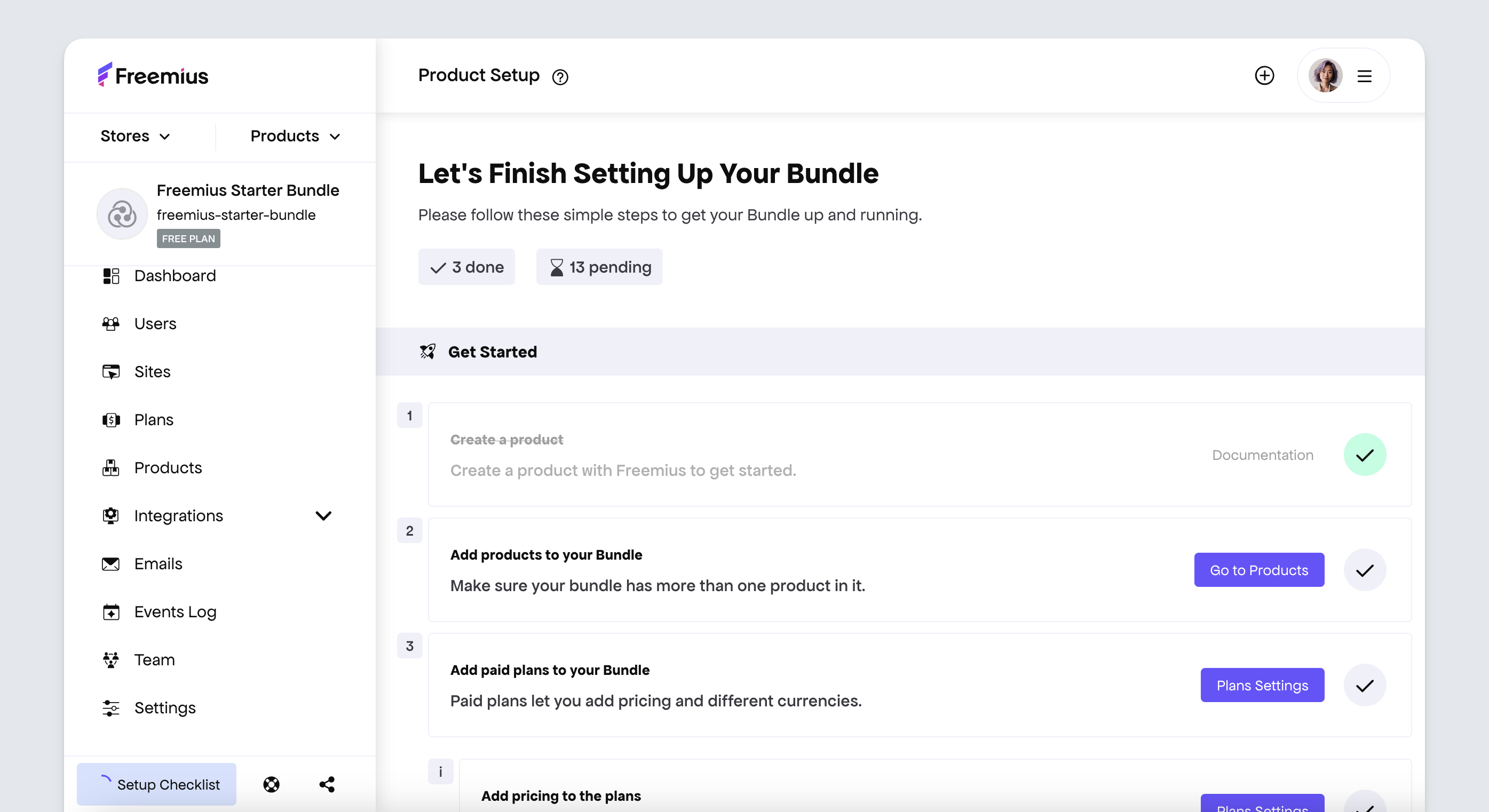Open the hamburger menu icon
Viewport: 1489px width, 812px height.
coord(1365,76)
